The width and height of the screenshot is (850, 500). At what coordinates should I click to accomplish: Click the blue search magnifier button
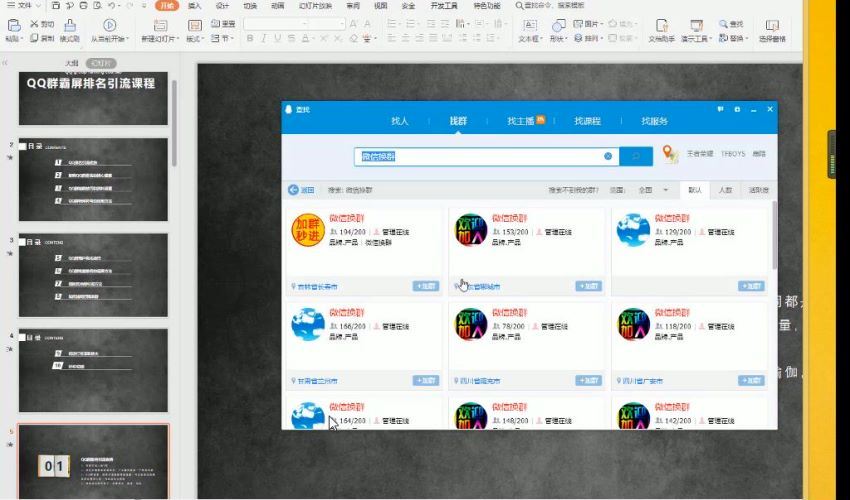(x=635, y=156)
